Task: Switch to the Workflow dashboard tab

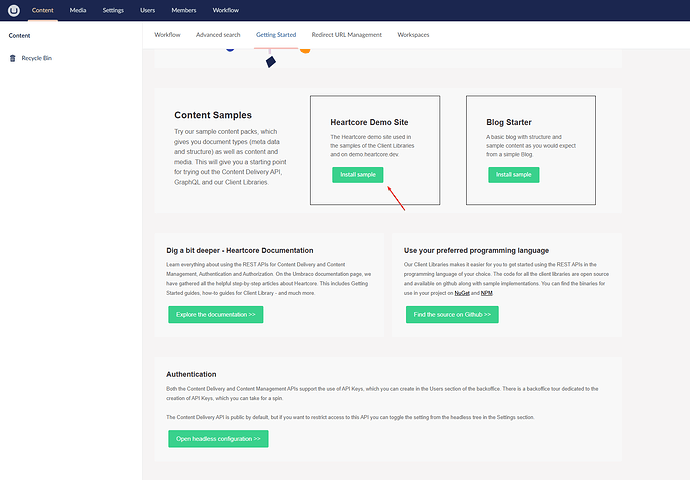Action: [167, 35]
